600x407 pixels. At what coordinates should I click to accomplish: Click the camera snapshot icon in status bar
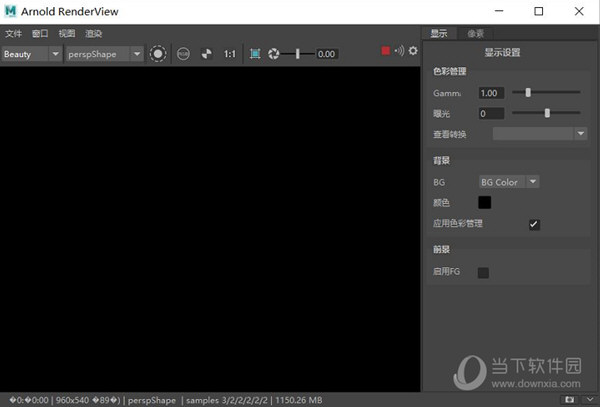coord(569,400)
